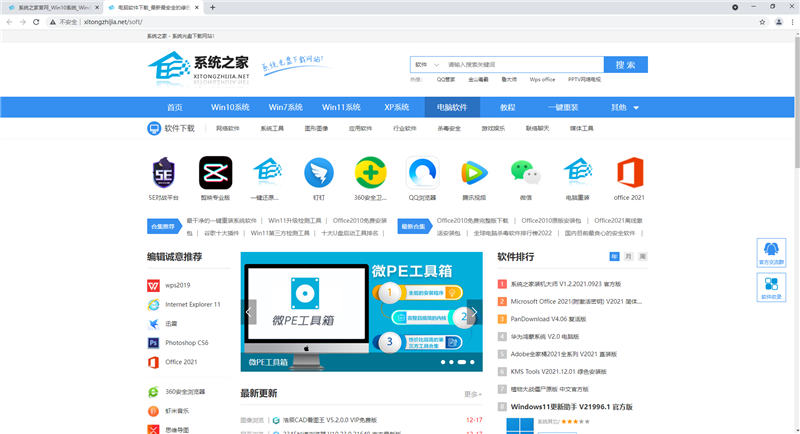Open the 媒体工具 category link
This screenshot has width=800, height=434.
[x=582, y=129]
